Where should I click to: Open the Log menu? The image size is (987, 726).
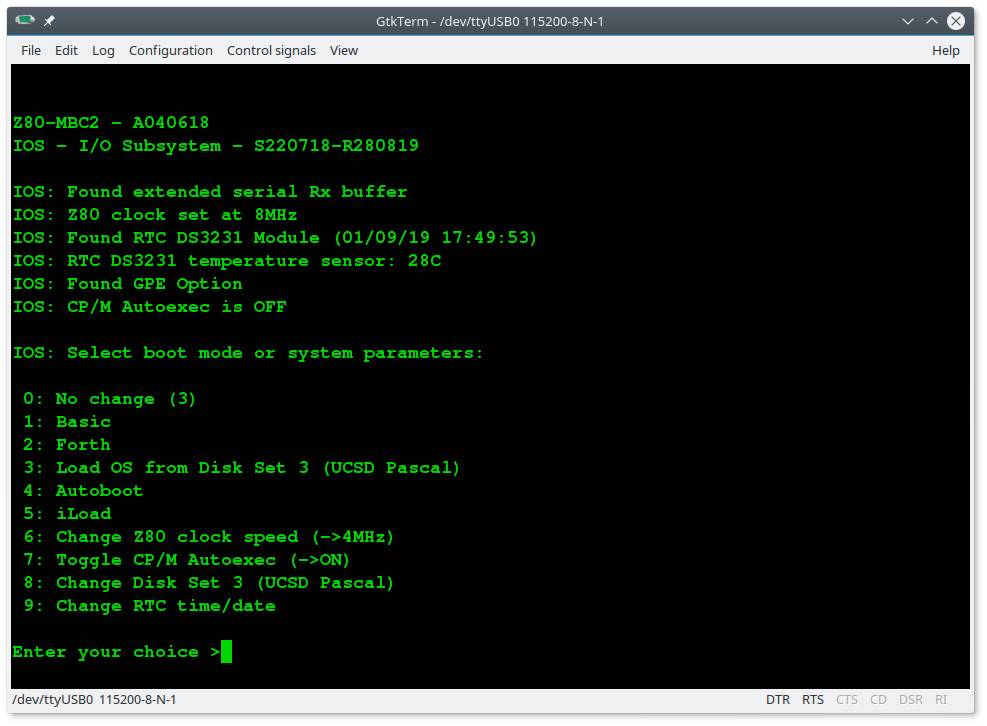tap(103, 50)
